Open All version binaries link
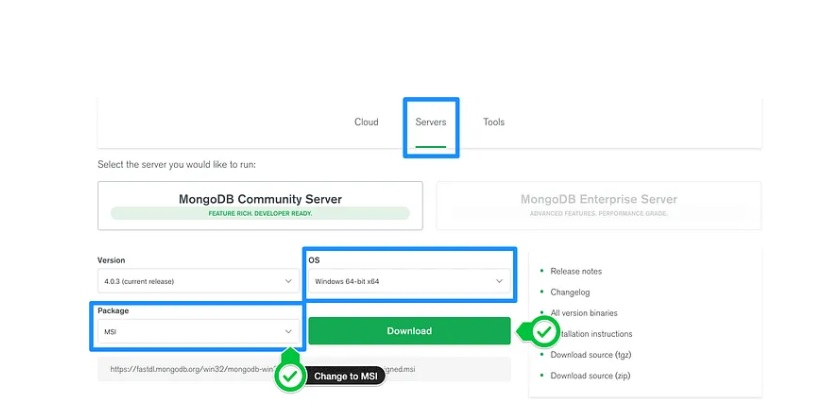 click(x=584, y=313)
